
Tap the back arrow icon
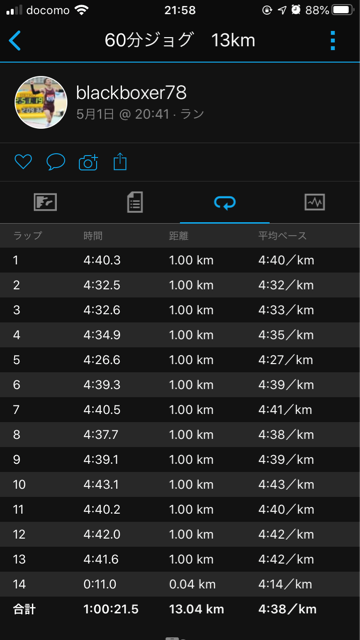point(15,41)
